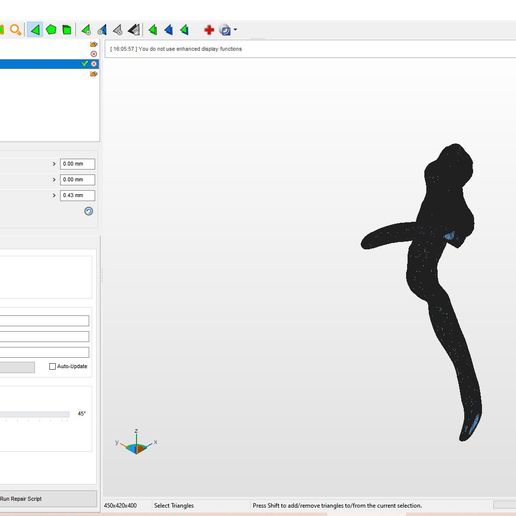Screen dimensions: 516x516
Task: Click the Select Triangles status bar entry
Action: point(174,506)
